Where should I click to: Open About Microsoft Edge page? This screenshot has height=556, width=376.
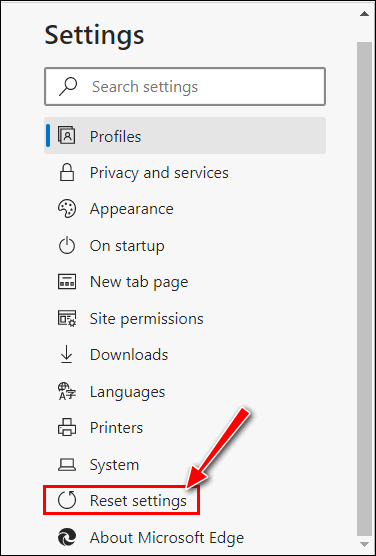(185, 537)
